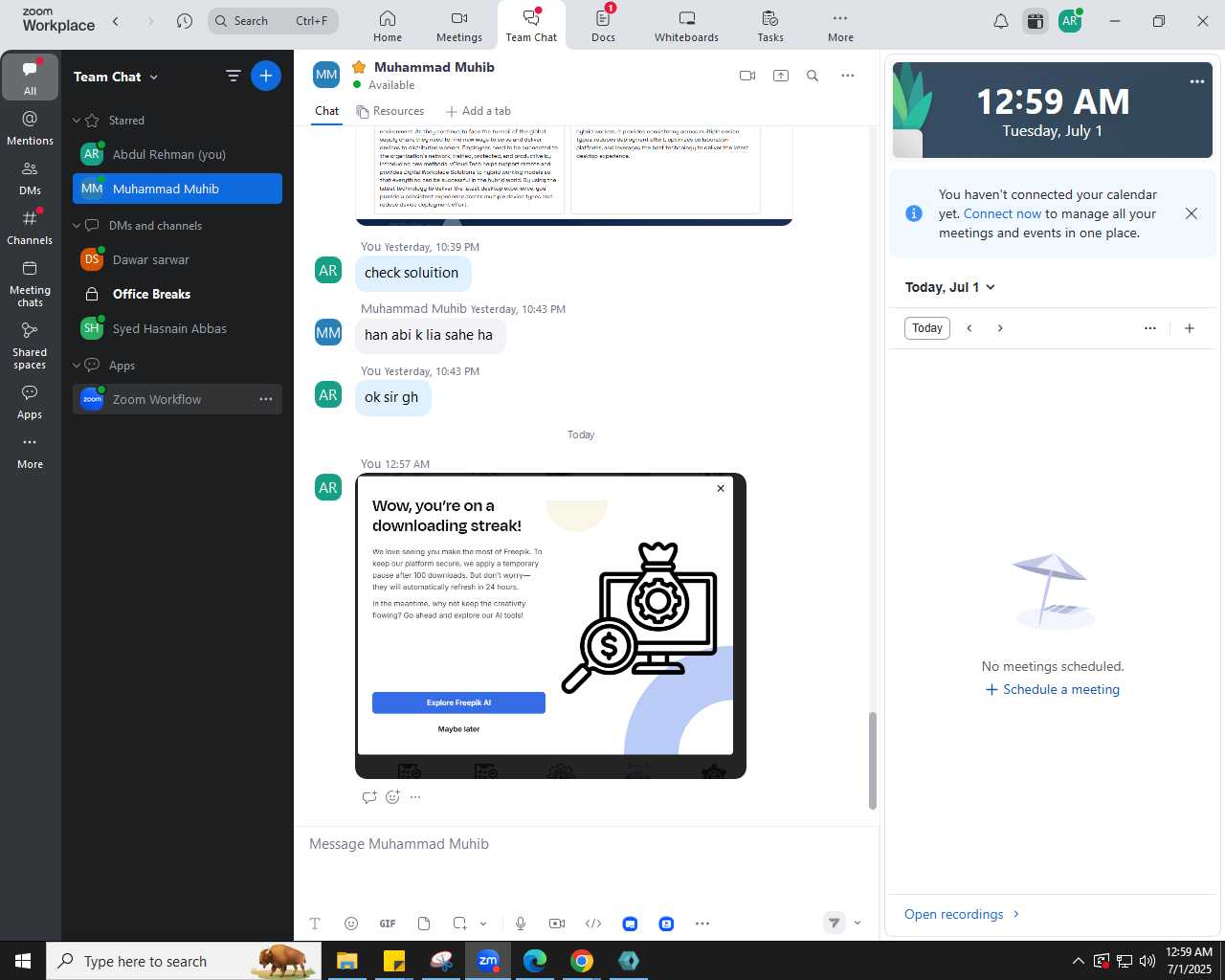
Task: Toggle text formatting options
Action: pyautogui.click(x=315, y=924)
